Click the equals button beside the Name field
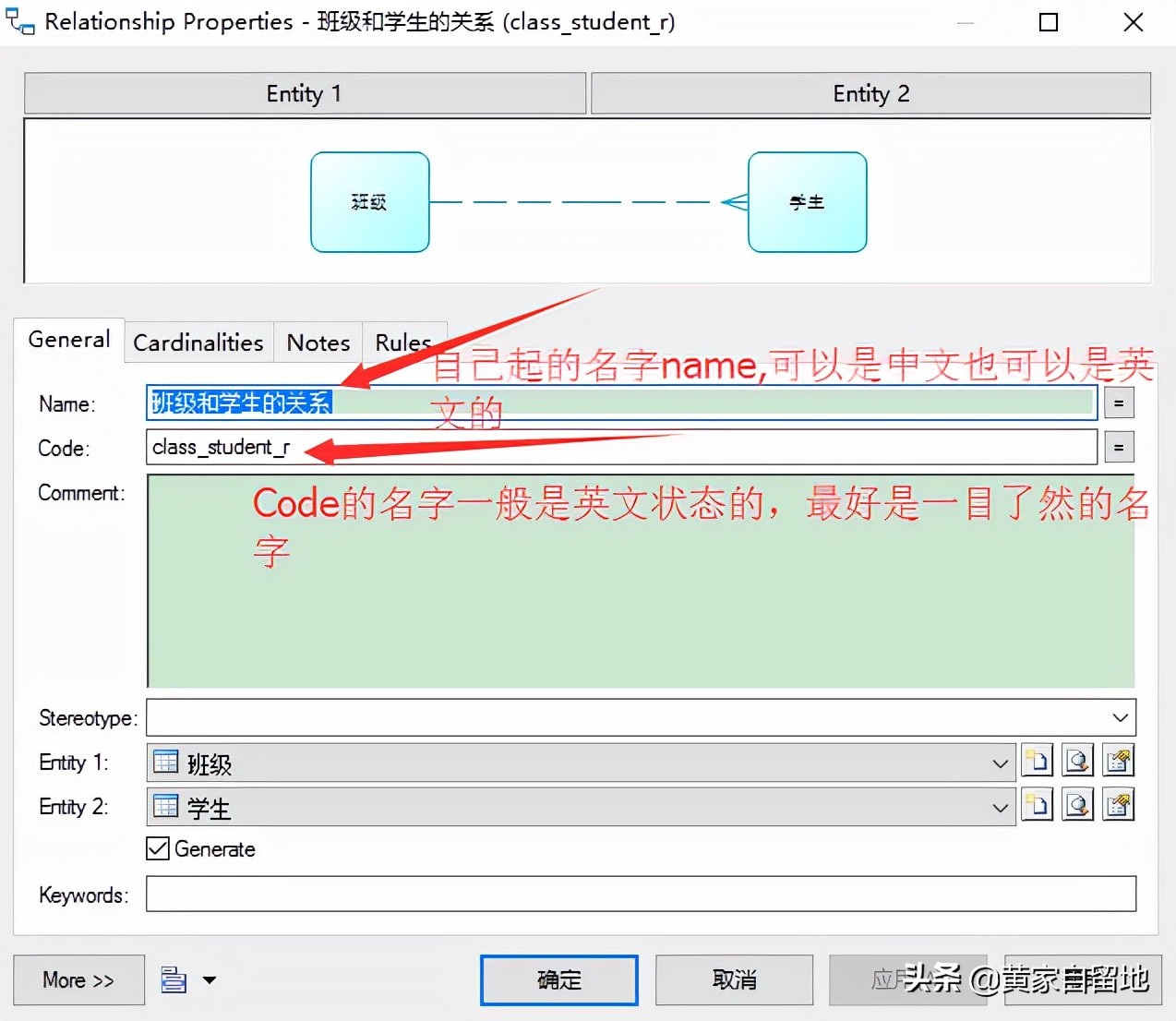This screenshot has width=1176, height=1021. tap(1118, 402)
